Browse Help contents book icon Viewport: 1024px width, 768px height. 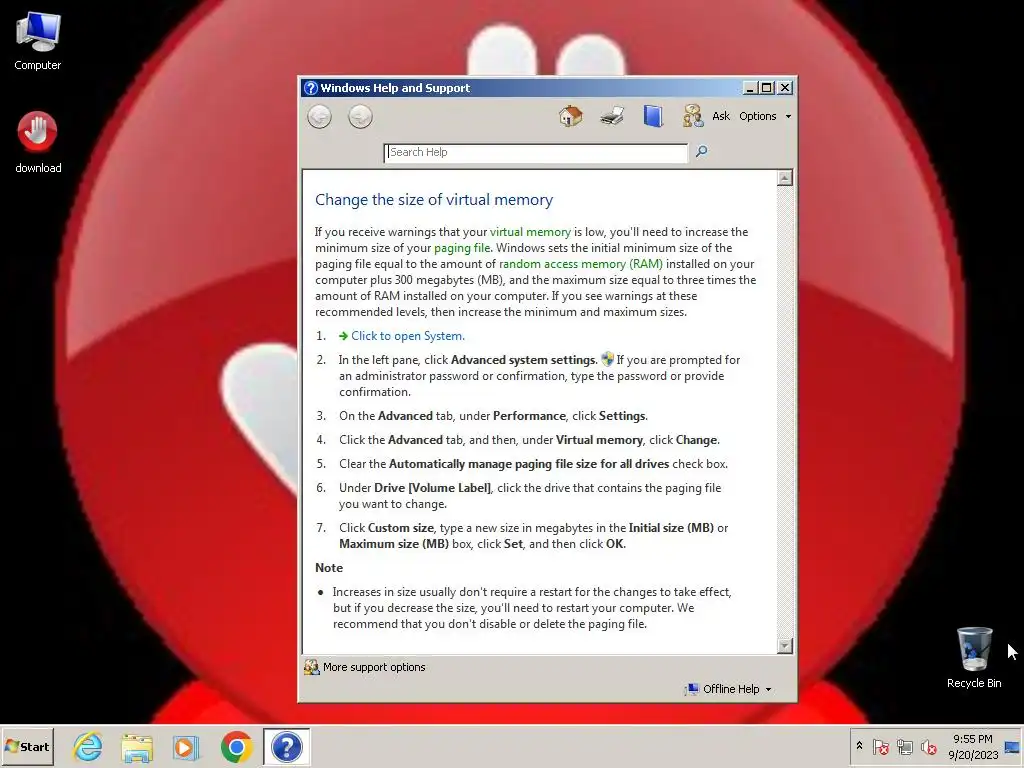(x=652, y=116)
